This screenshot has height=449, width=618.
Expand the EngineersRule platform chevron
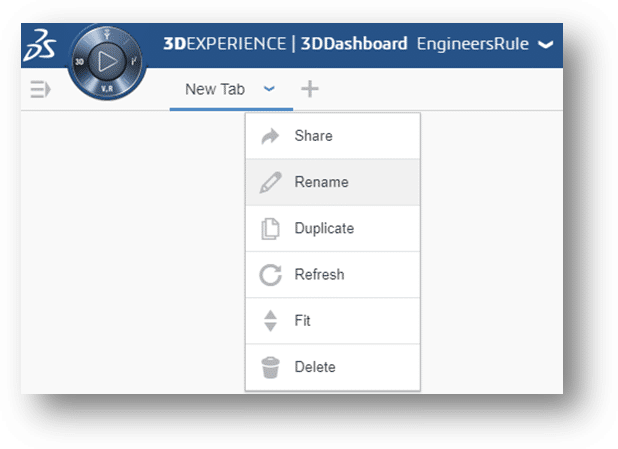pyautogui.click(x=545, y=44)
